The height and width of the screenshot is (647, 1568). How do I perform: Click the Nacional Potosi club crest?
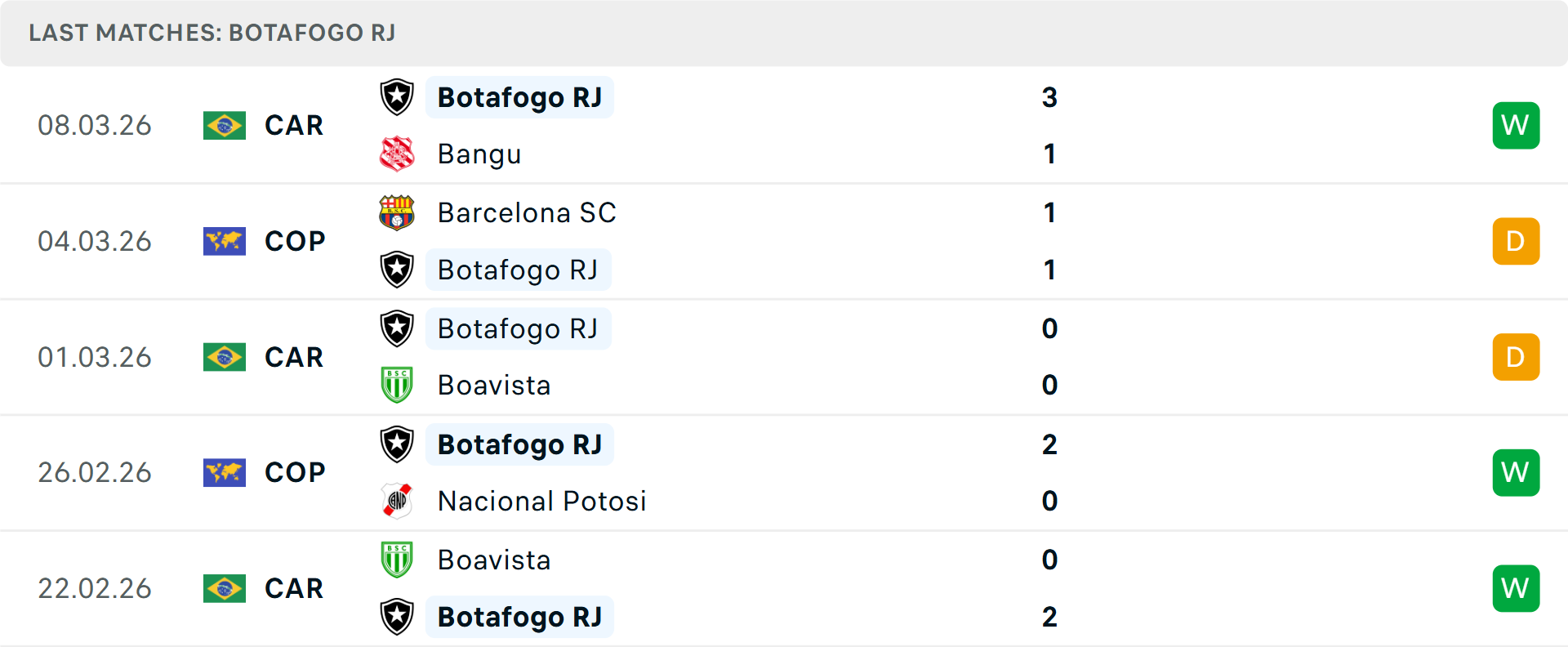(x=397, y=501)
